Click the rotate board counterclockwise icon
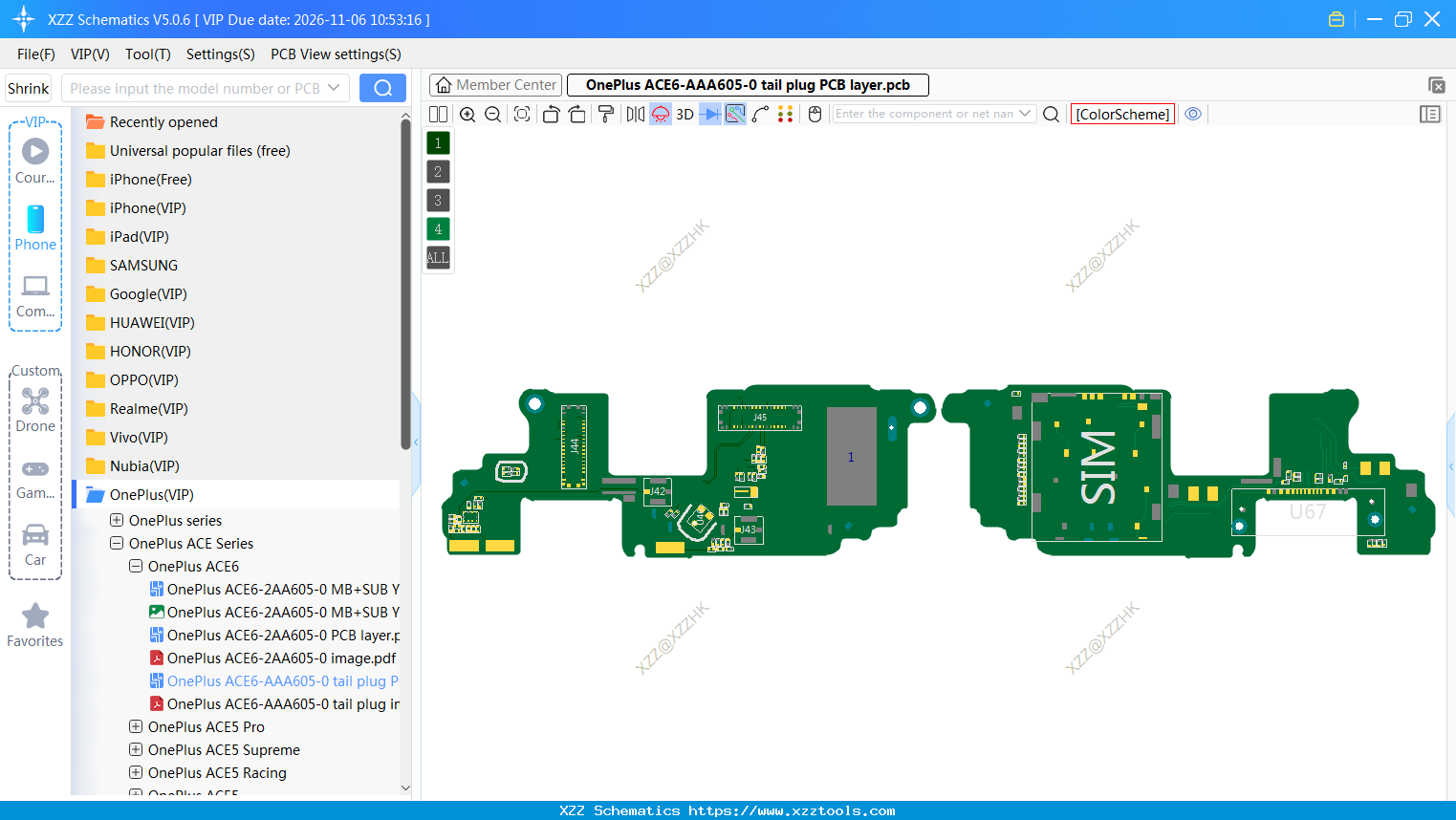The height and width of the screenshot is (820, 1456). click(551, 114)
